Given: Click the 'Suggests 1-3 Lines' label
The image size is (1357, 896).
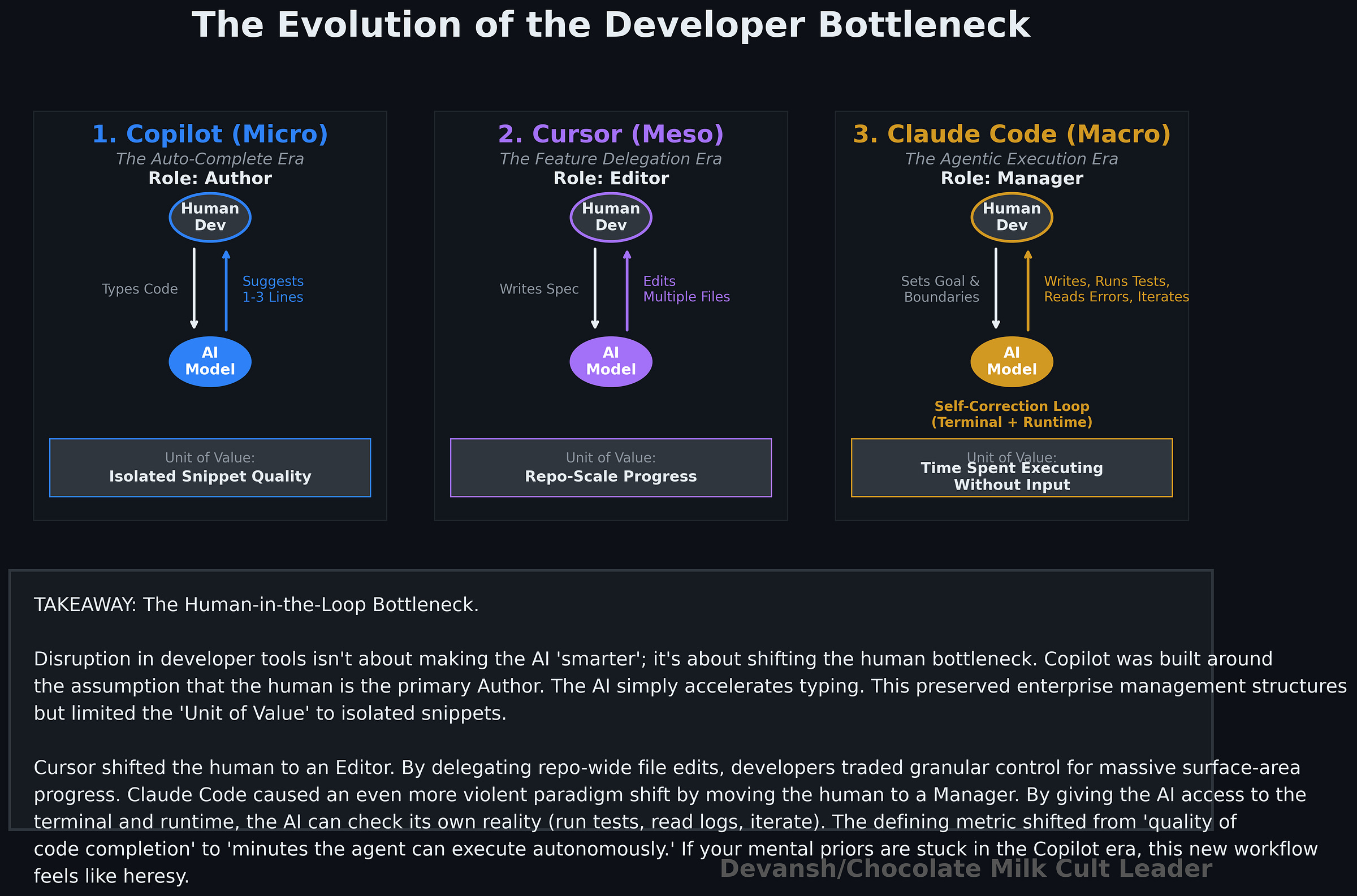Looking at the screenshot, I should tap(273, 289).
